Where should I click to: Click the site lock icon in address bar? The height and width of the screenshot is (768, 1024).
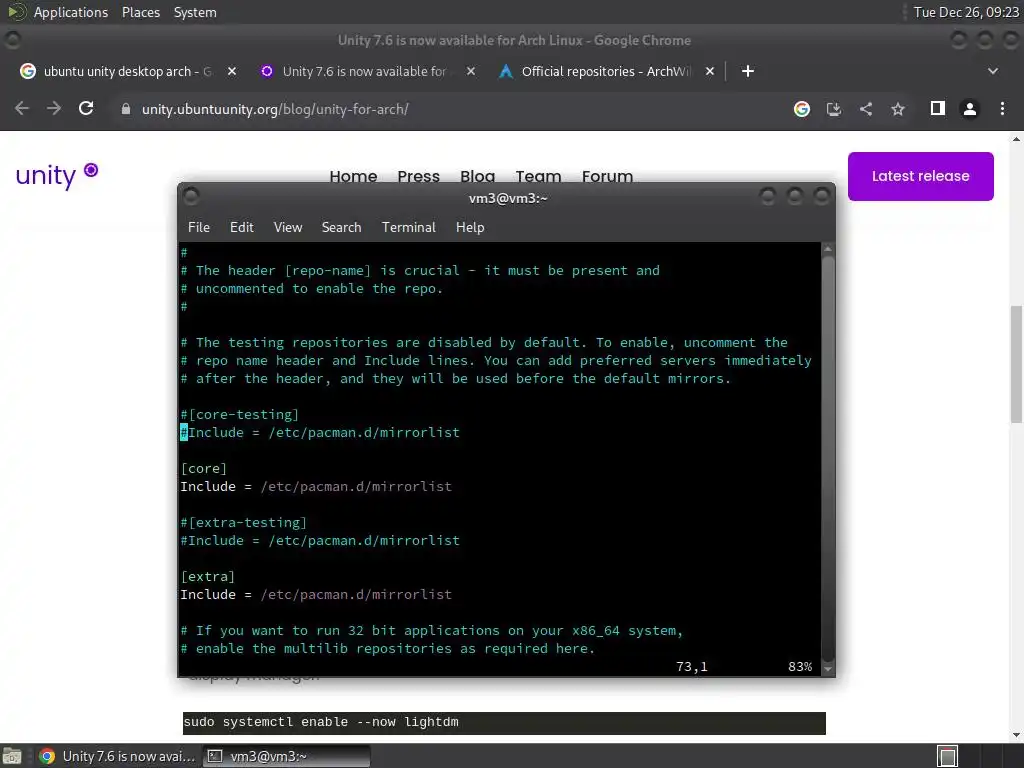tap(126, 109)
